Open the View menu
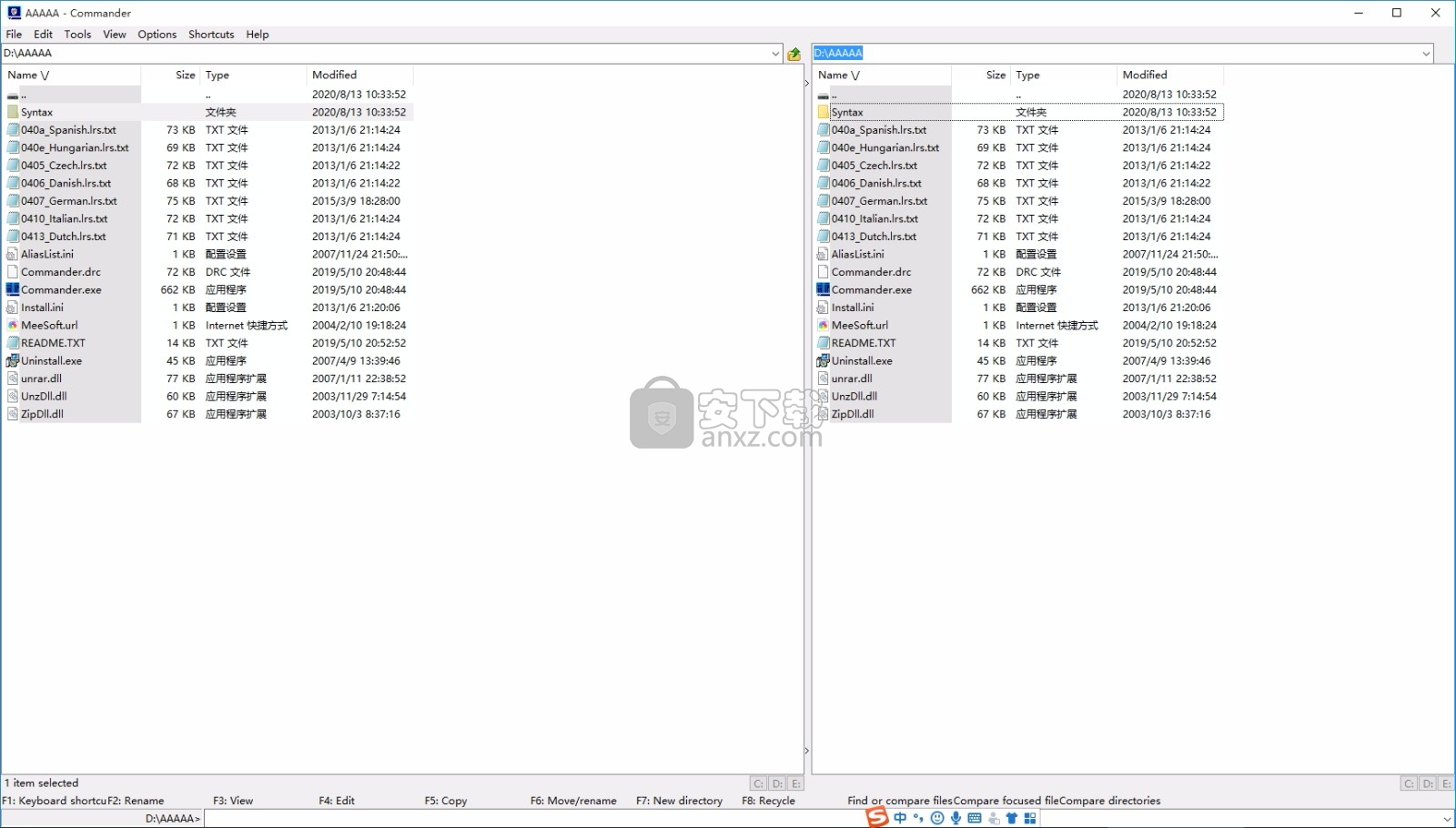Viewport: 1456px width, 828px height. [x=115, y=34]
